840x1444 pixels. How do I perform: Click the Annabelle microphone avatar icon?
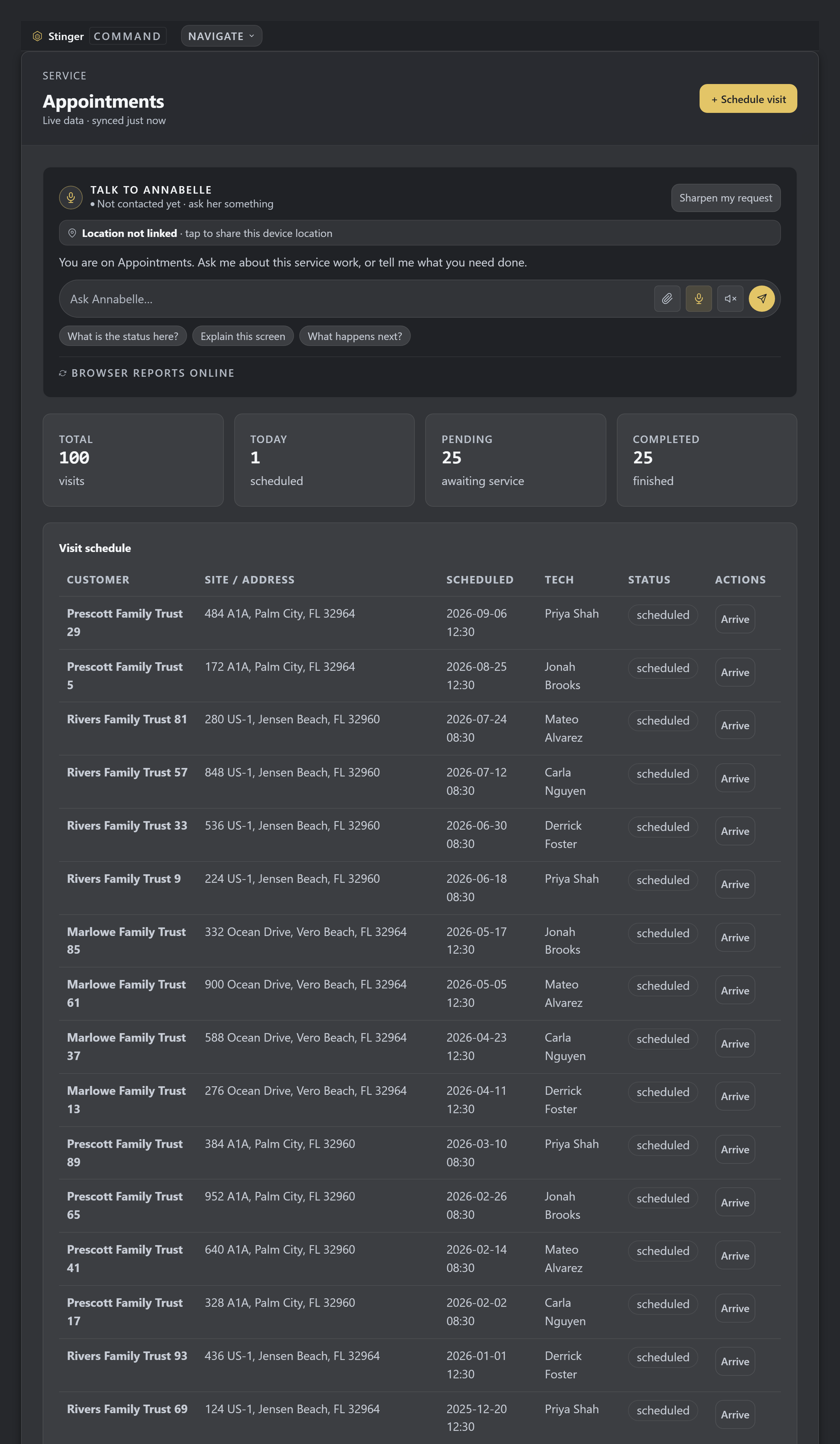point(71,198)
